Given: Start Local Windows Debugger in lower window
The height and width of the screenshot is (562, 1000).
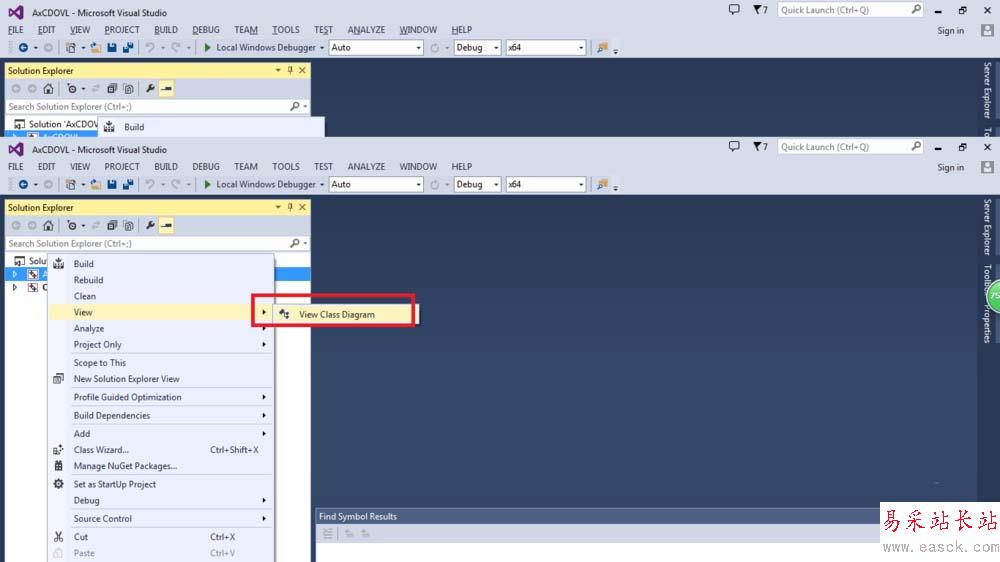Looking at the screenshot, I should (260, 184).
